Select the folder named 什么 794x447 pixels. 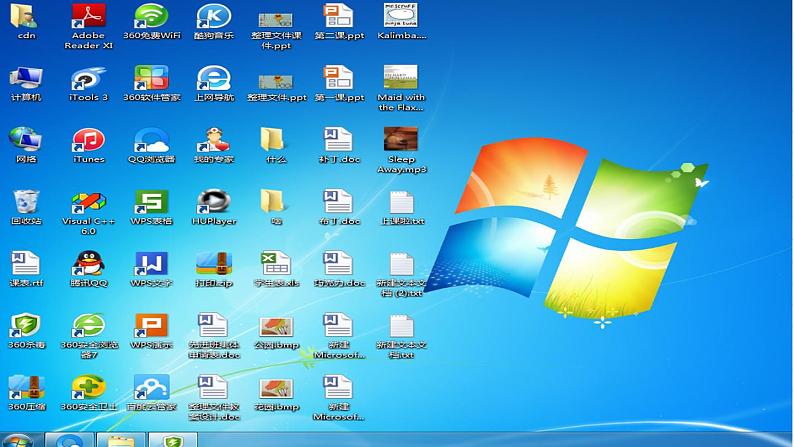(x=276, y=145)
